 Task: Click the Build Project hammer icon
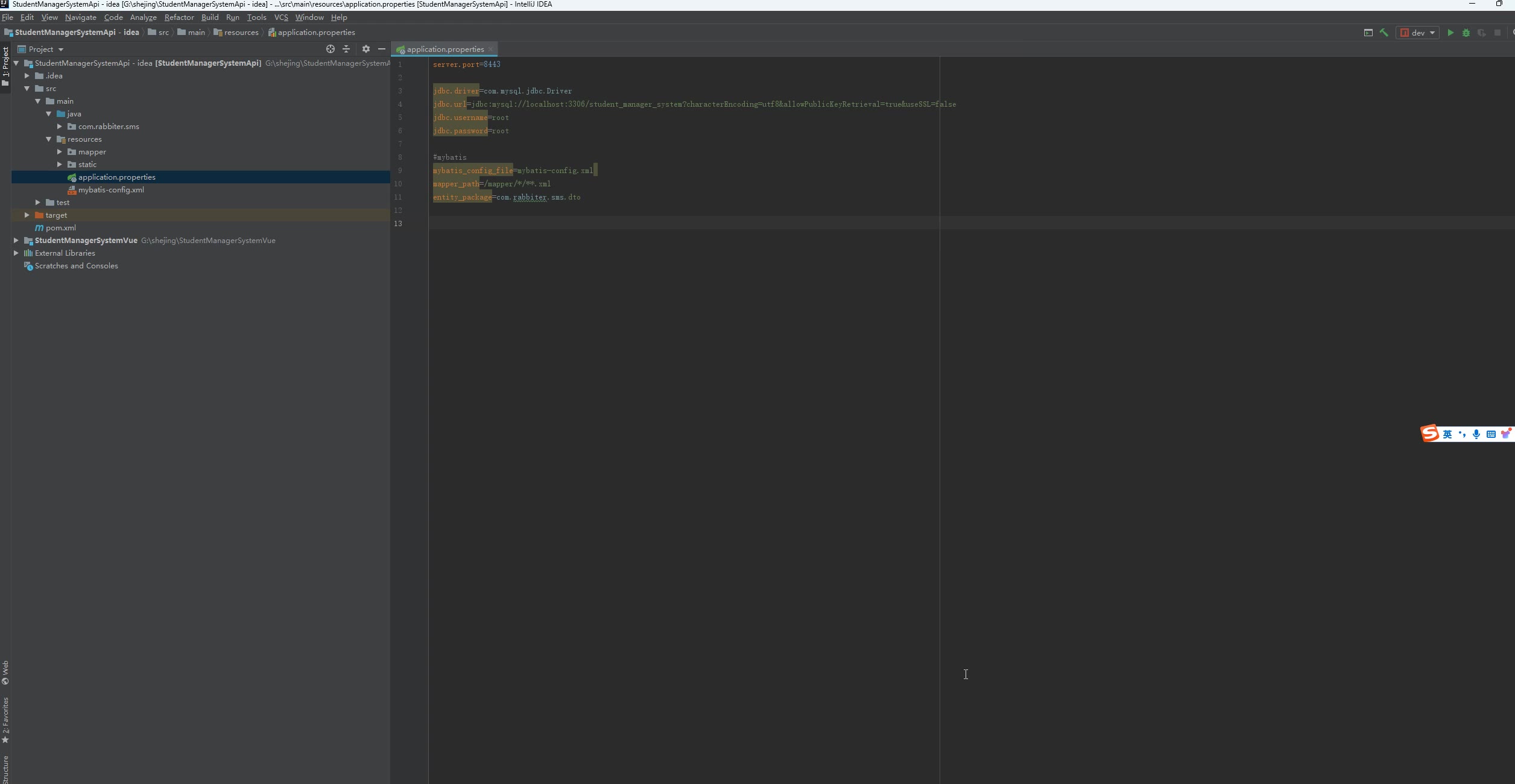pos(1384,33)
